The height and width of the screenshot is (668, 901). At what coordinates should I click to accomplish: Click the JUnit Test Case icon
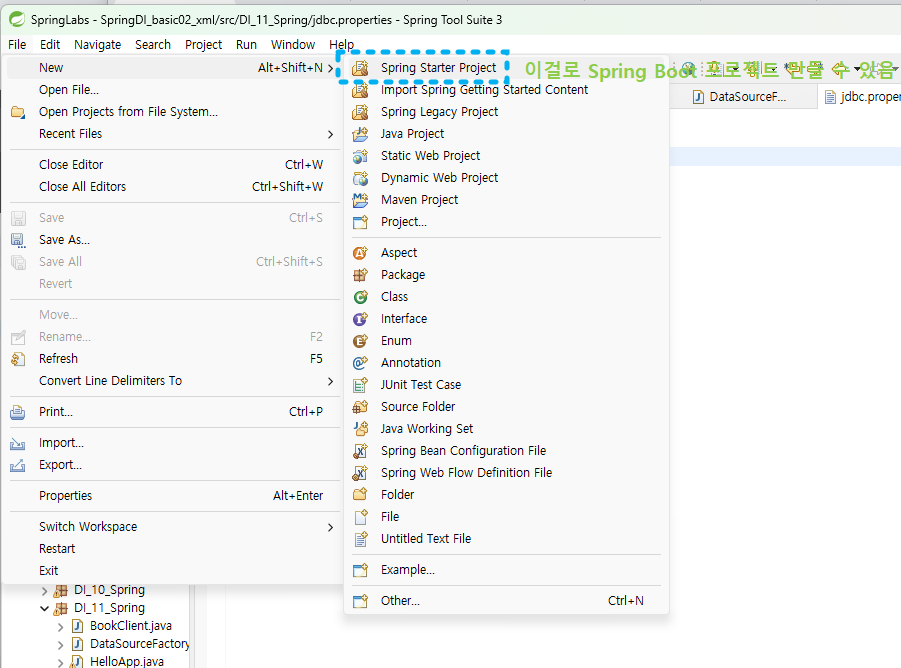coord(360,385)
